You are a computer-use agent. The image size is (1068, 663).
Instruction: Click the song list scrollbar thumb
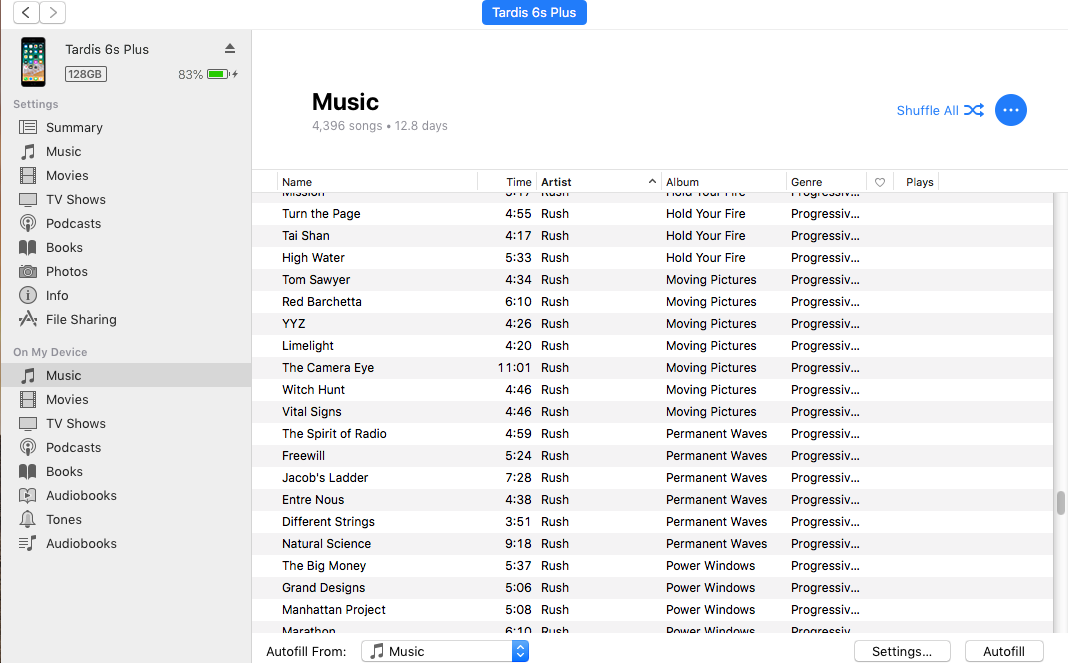(x=1061, y=503)
